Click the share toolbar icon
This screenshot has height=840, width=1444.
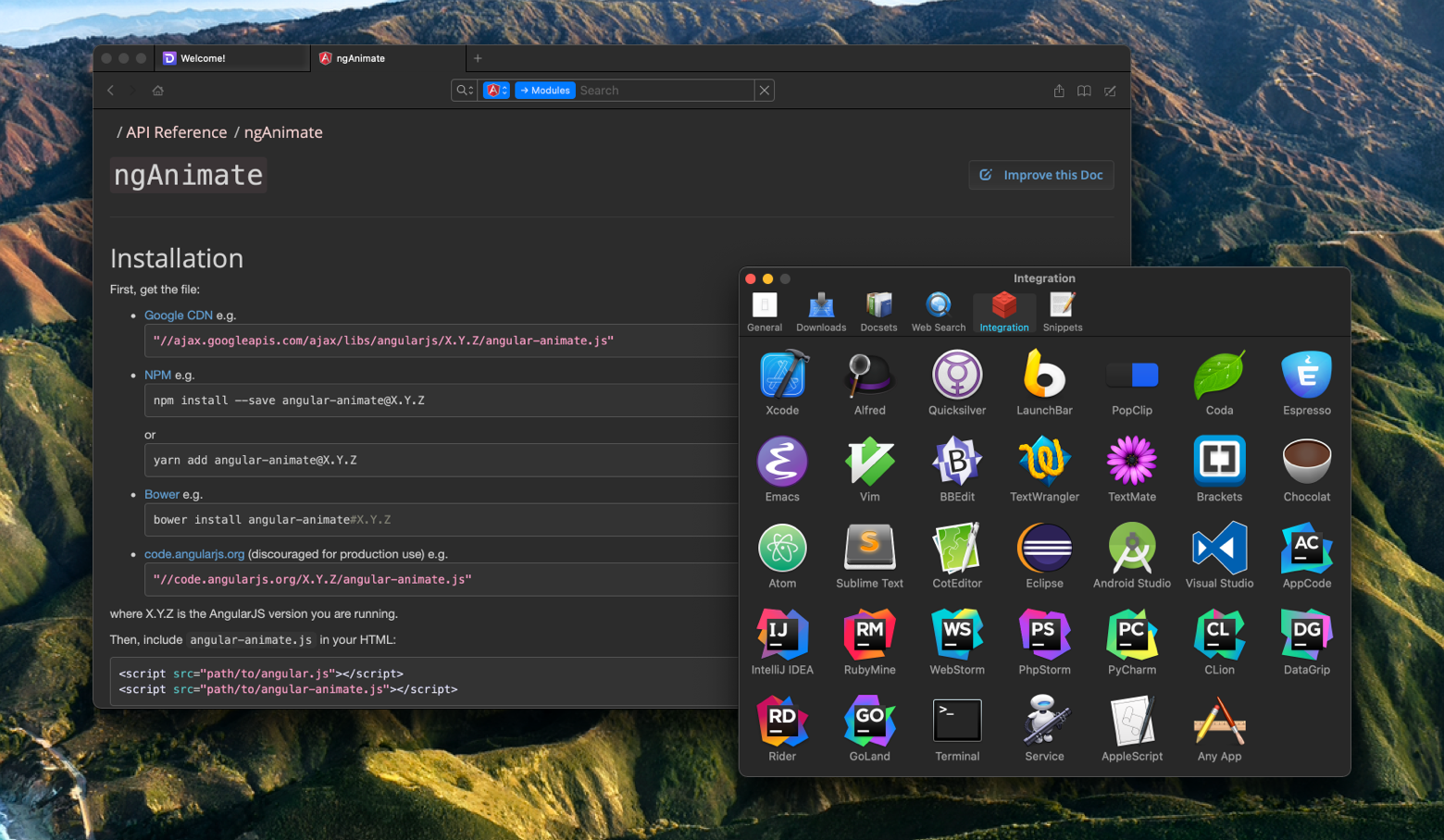pos(1059,91)
